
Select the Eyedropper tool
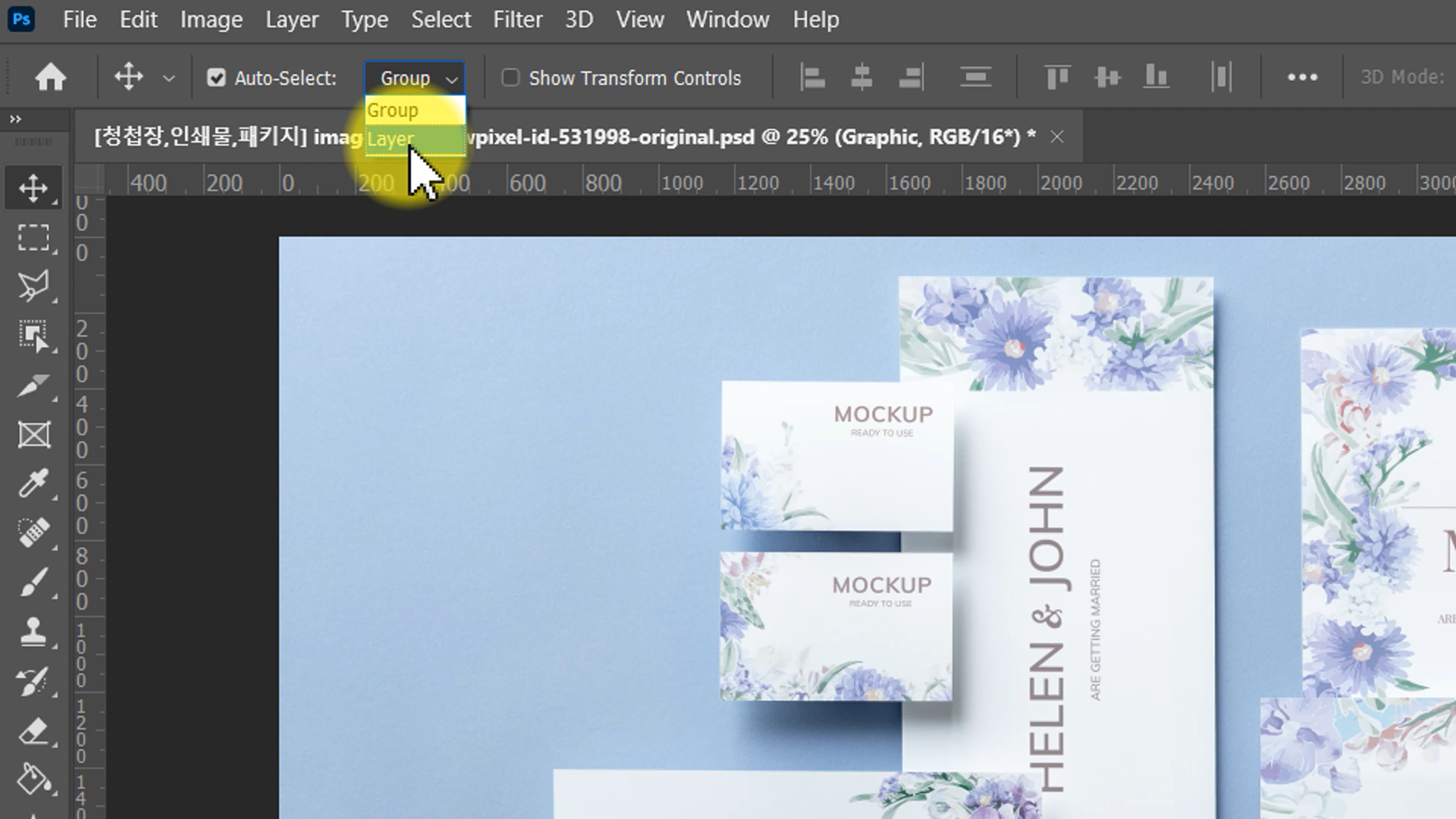(x=33, y=482)
